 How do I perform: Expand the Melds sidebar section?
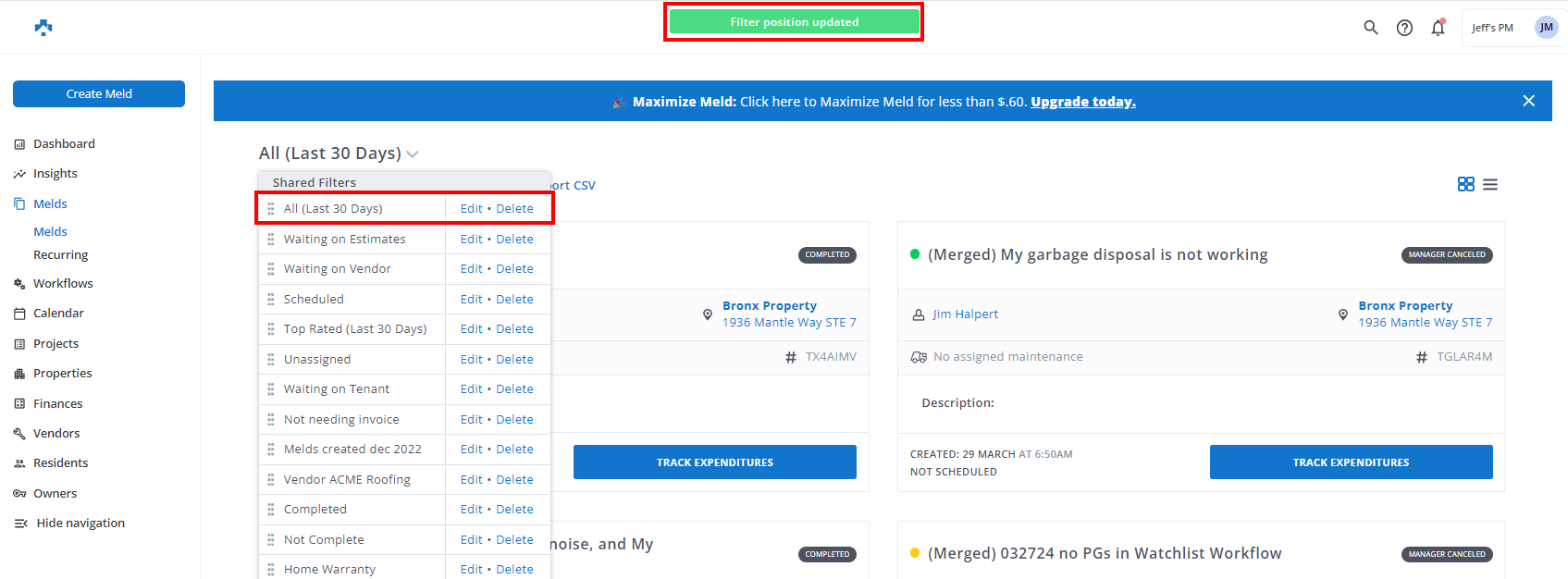tap(50, 204)
